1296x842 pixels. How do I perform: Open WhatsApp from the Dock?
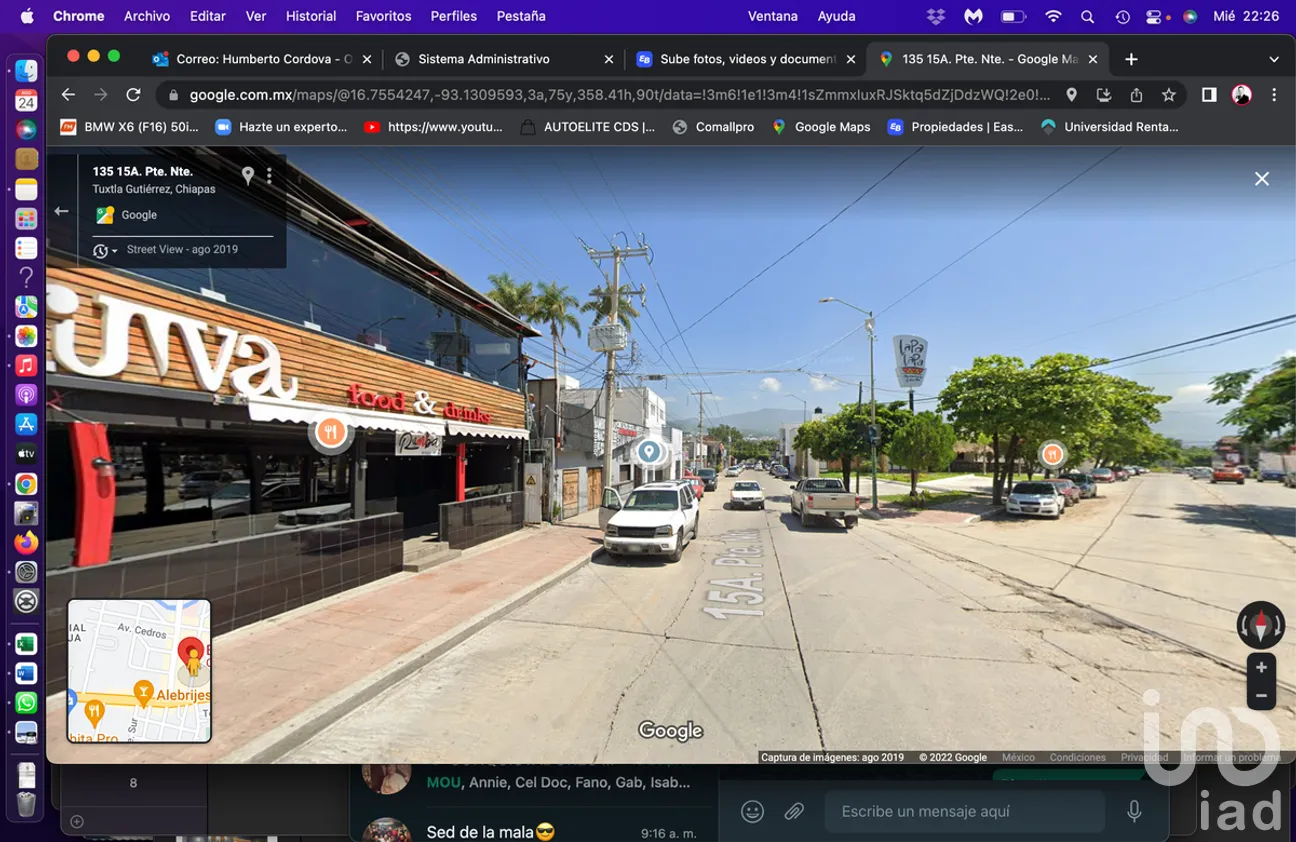26,703
